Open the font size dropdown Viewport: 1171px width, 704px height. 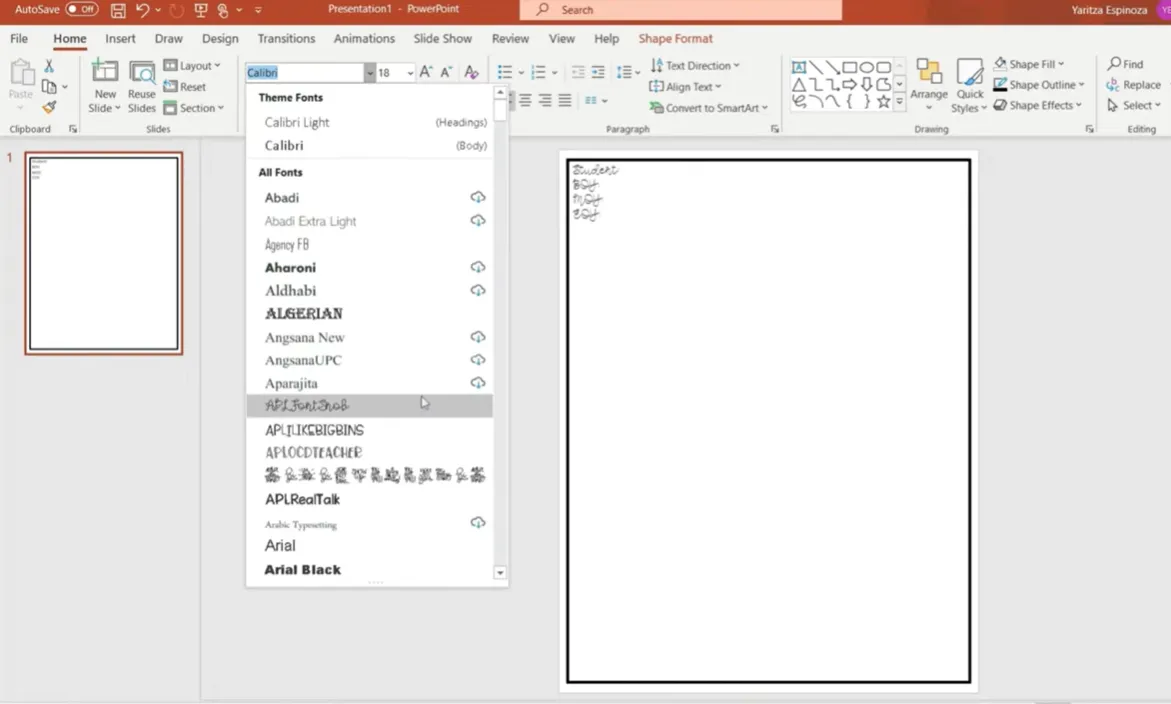pos(409,73)
